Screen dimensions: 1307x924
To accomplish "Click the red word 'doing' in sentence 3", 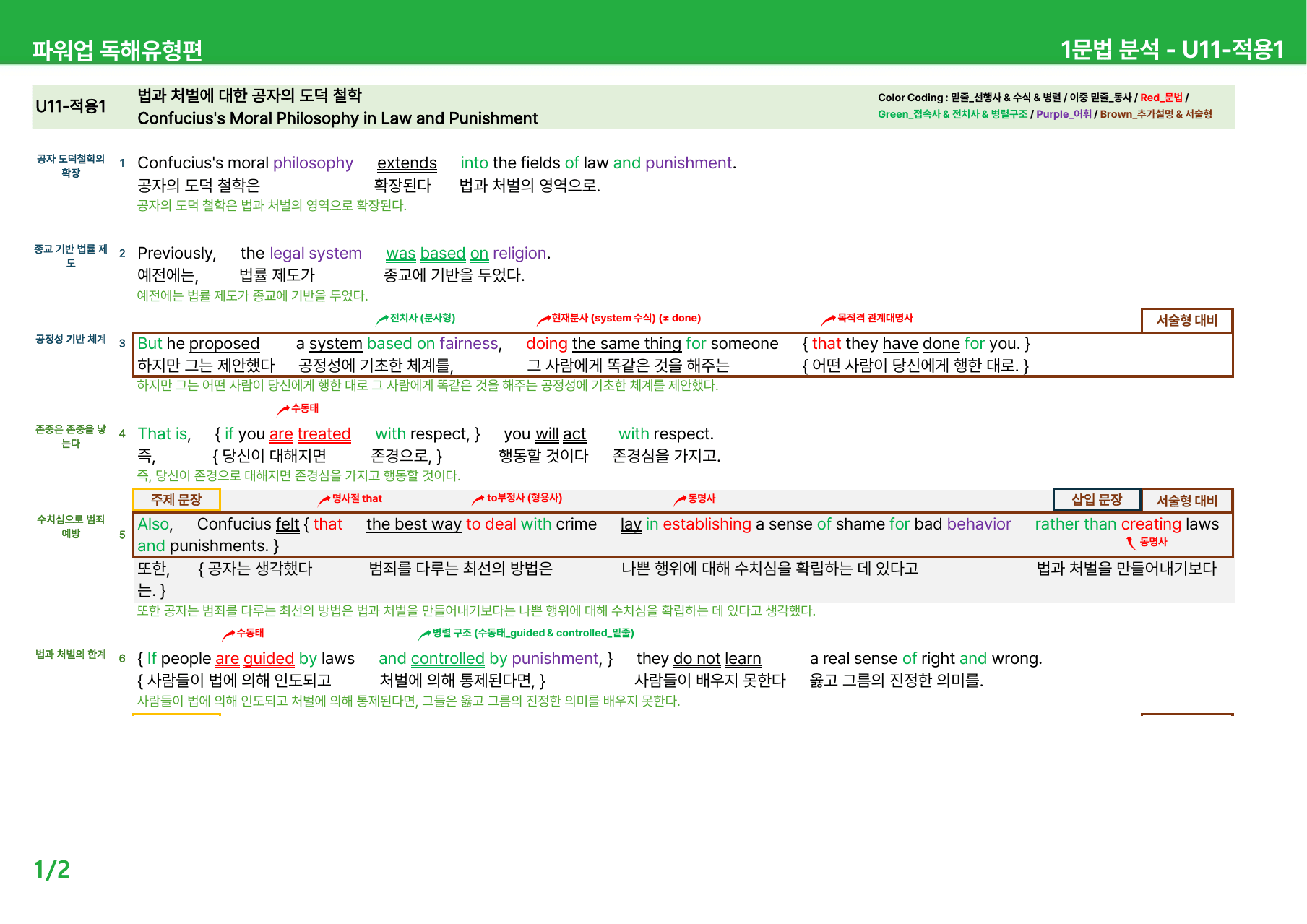I will (547, 344).
